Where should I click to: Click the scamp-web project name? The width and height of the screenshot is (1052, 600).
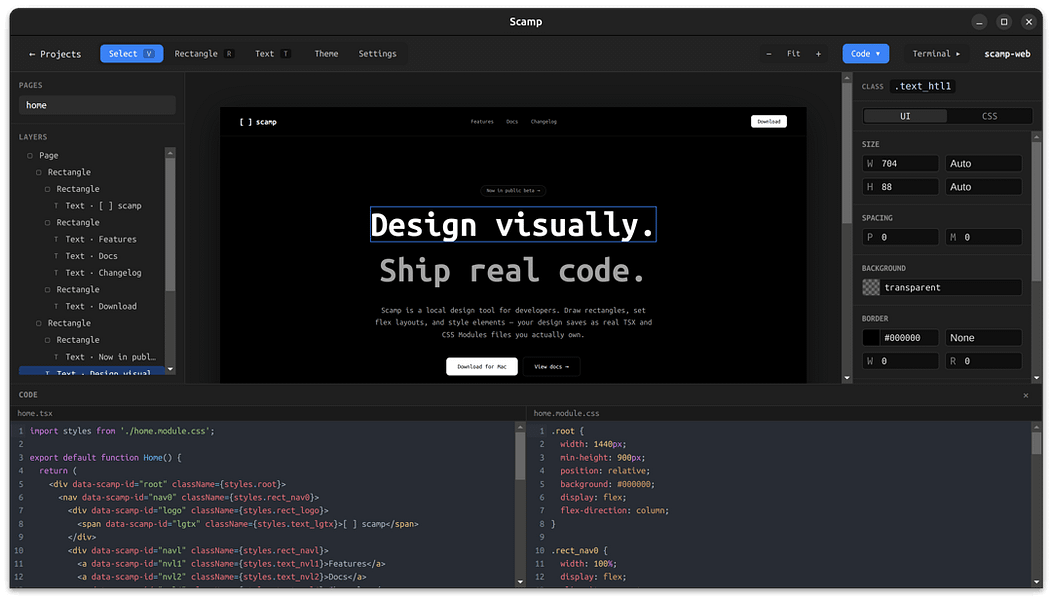[x=1007, y=54]
